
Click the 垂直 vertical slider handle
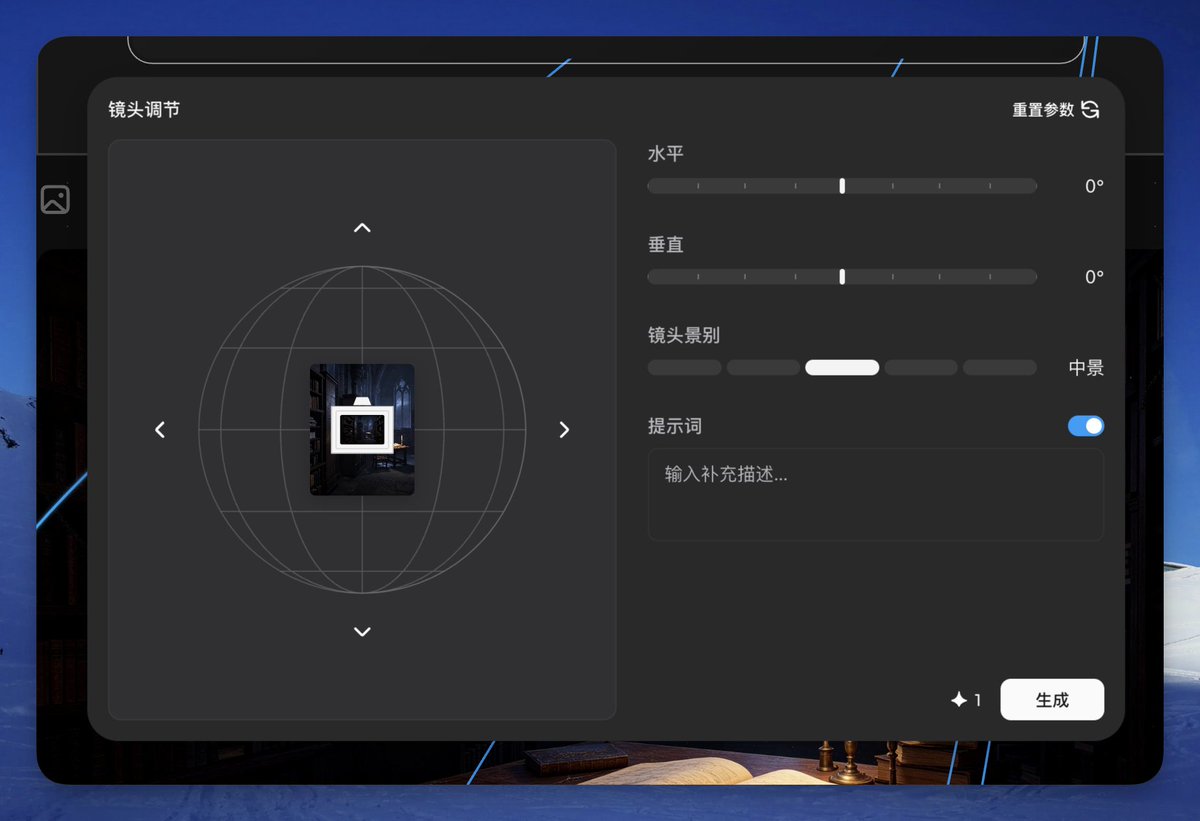tap(842, 277)
